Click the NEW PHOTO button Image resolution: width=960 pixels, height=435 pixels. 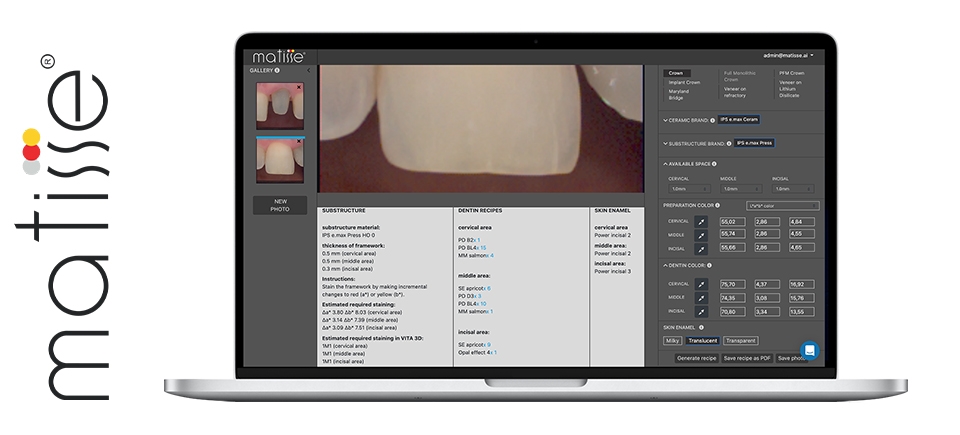(280, 205)
